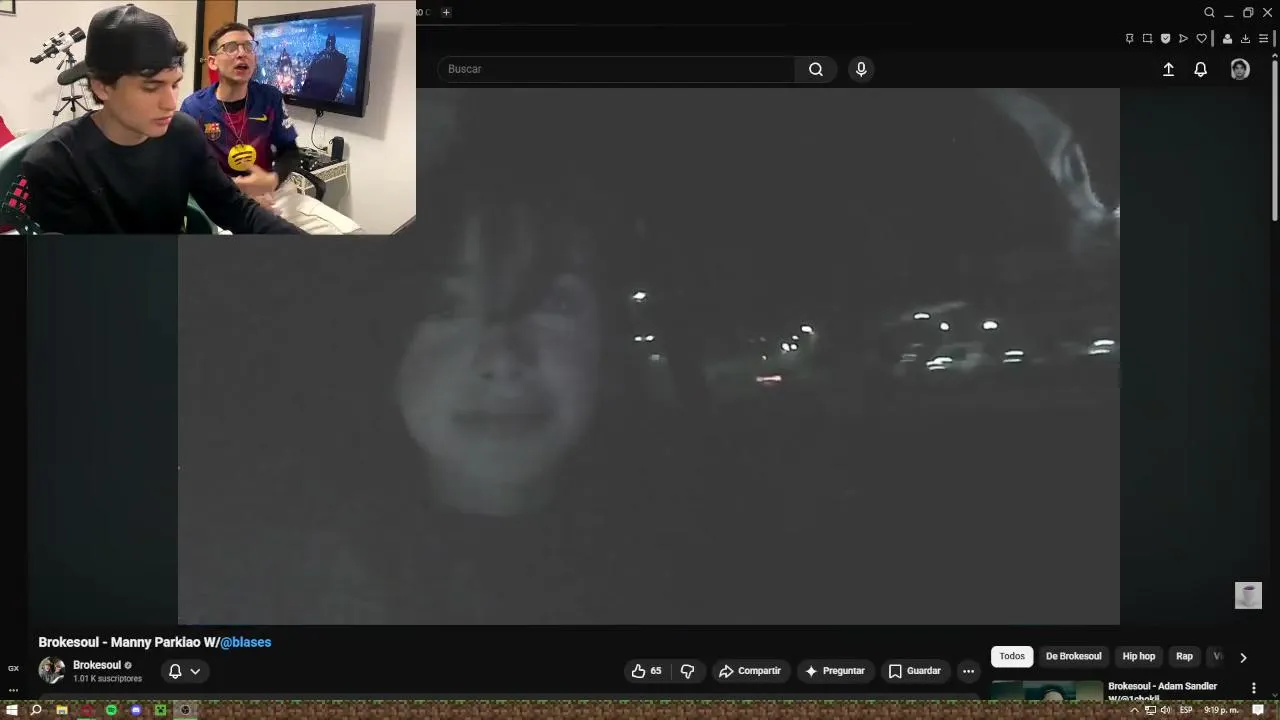
Task: Open the volume control in system tray
Action: [x=1166, y=710]
